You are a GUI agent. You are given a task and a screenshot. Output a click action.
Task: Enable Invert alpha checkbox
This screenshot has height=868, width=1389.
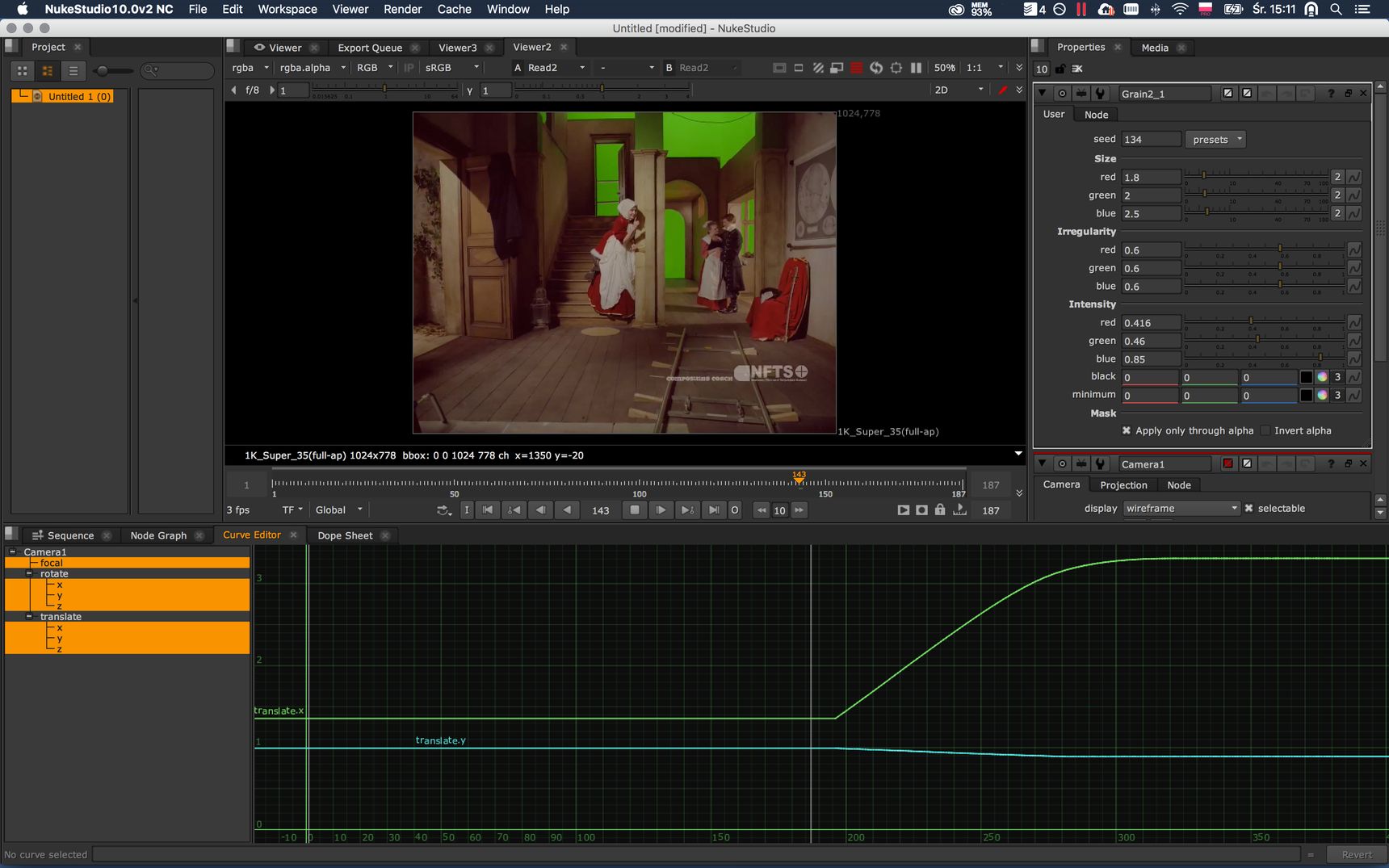tap(1265, 431)
